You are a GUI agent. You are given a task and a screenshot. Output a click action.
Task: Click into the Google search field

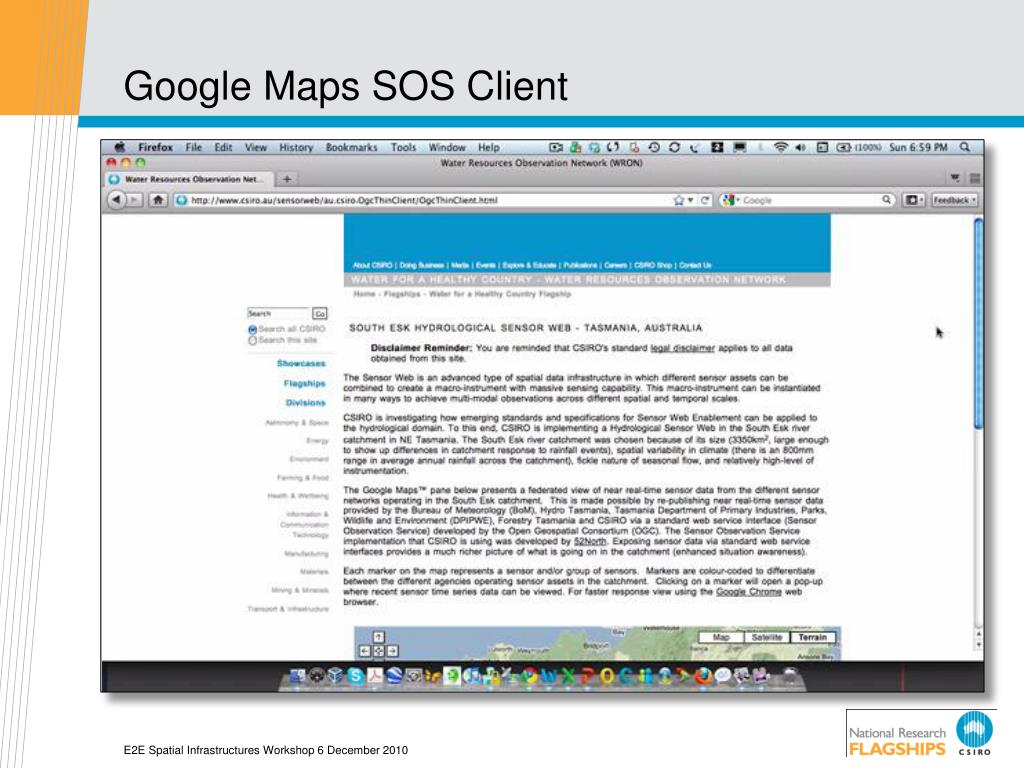click(810, 200)
